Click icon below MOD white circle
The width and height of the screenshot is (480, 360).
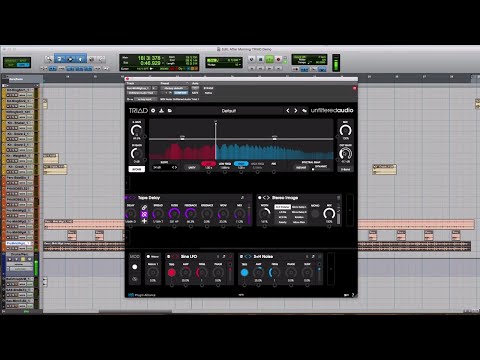click(135, 279)
